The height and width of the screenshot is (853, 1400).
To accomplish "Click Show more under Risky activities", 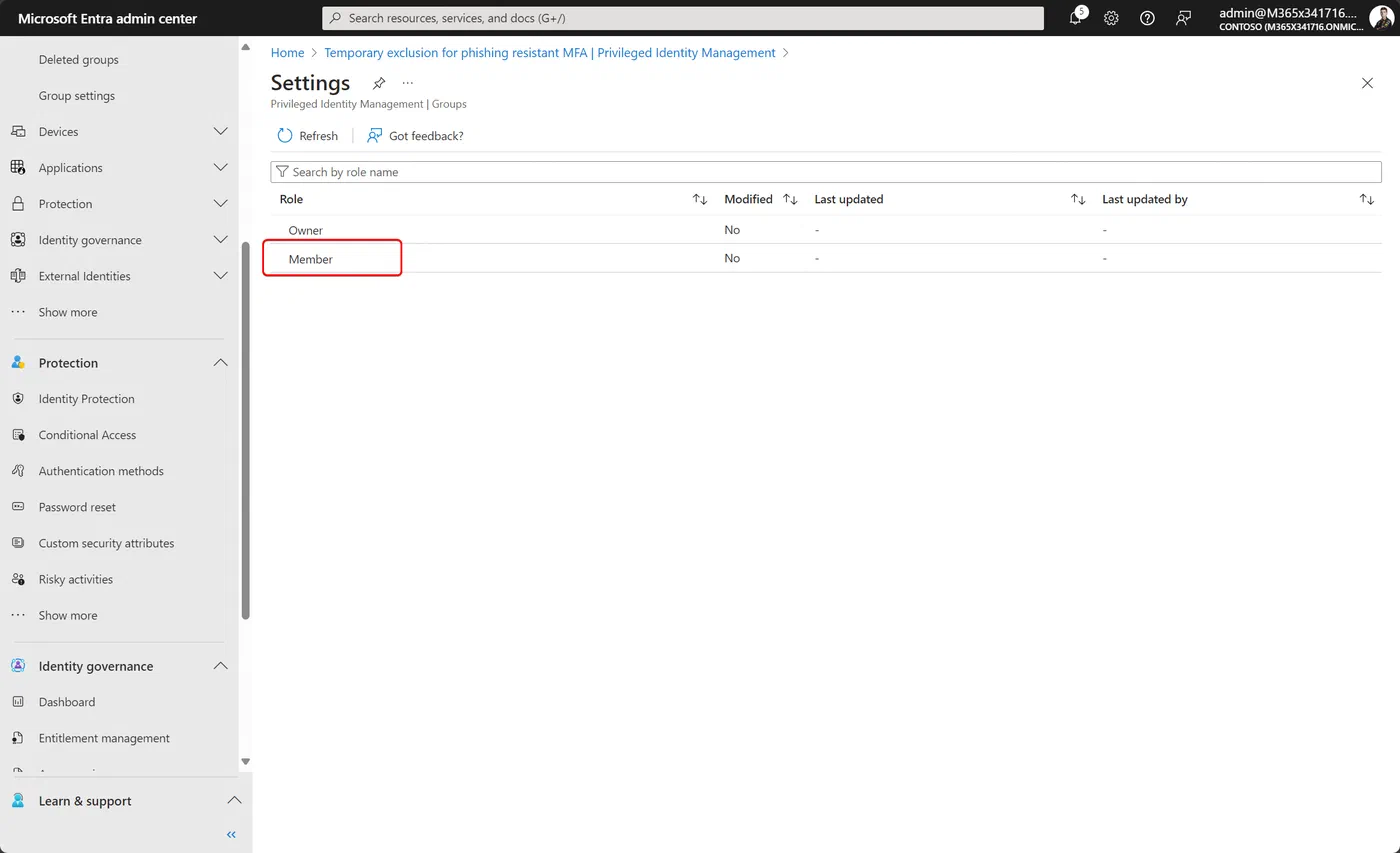I will click(x=68, y=615).
